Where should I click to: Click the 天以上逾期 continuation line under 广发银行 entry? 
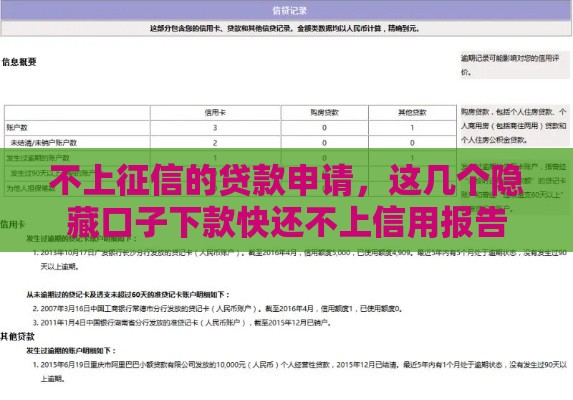click(x=60, y=267)
